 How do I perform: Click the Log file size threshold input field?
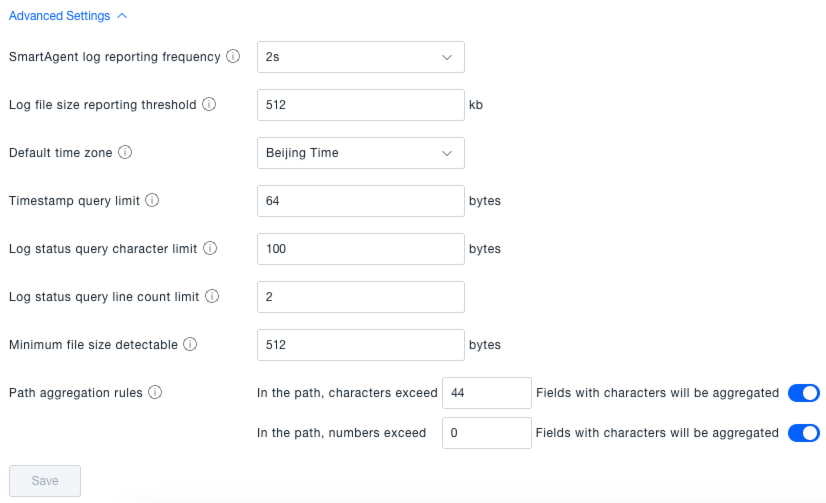(x=360, y=105)
